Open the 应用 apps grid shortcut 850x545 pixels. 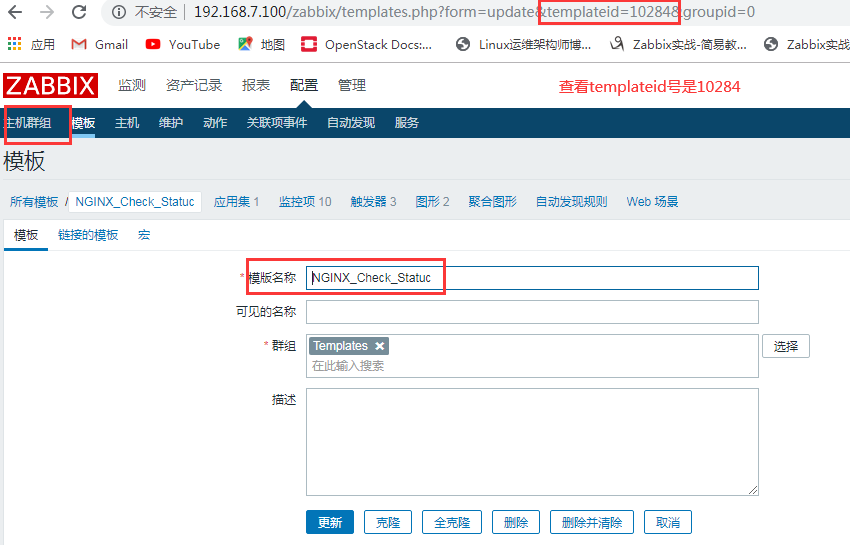31,44
